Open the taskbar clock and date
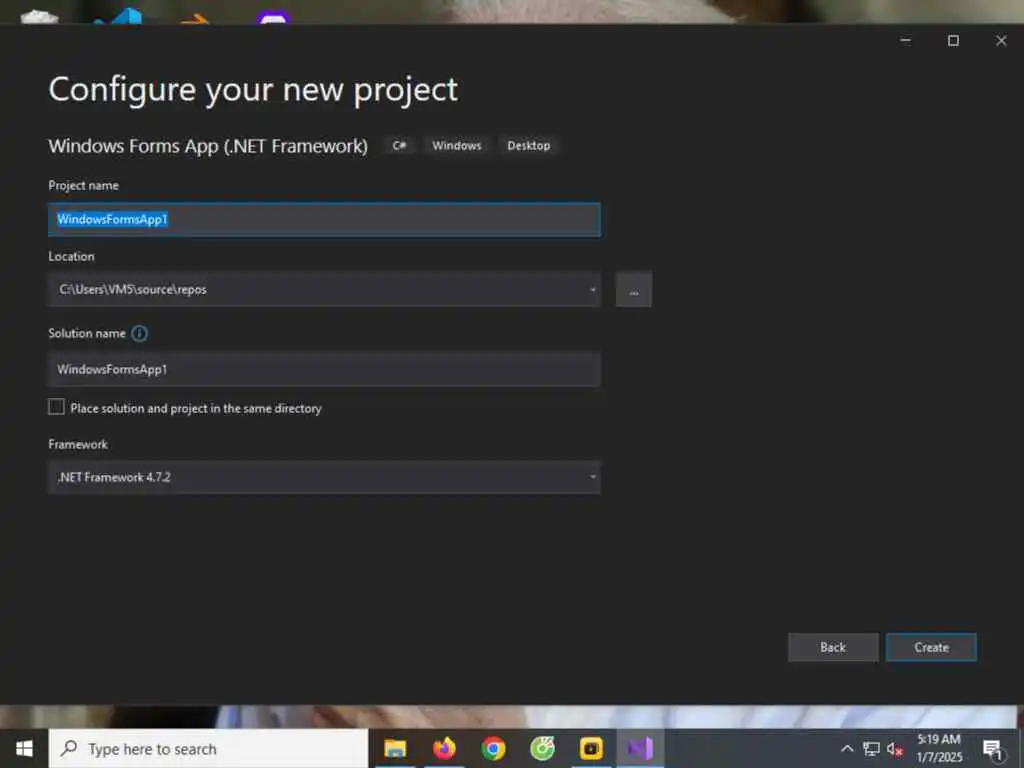Image resolution: width=1024 pixels, height=768 pixels. (939, 748)
